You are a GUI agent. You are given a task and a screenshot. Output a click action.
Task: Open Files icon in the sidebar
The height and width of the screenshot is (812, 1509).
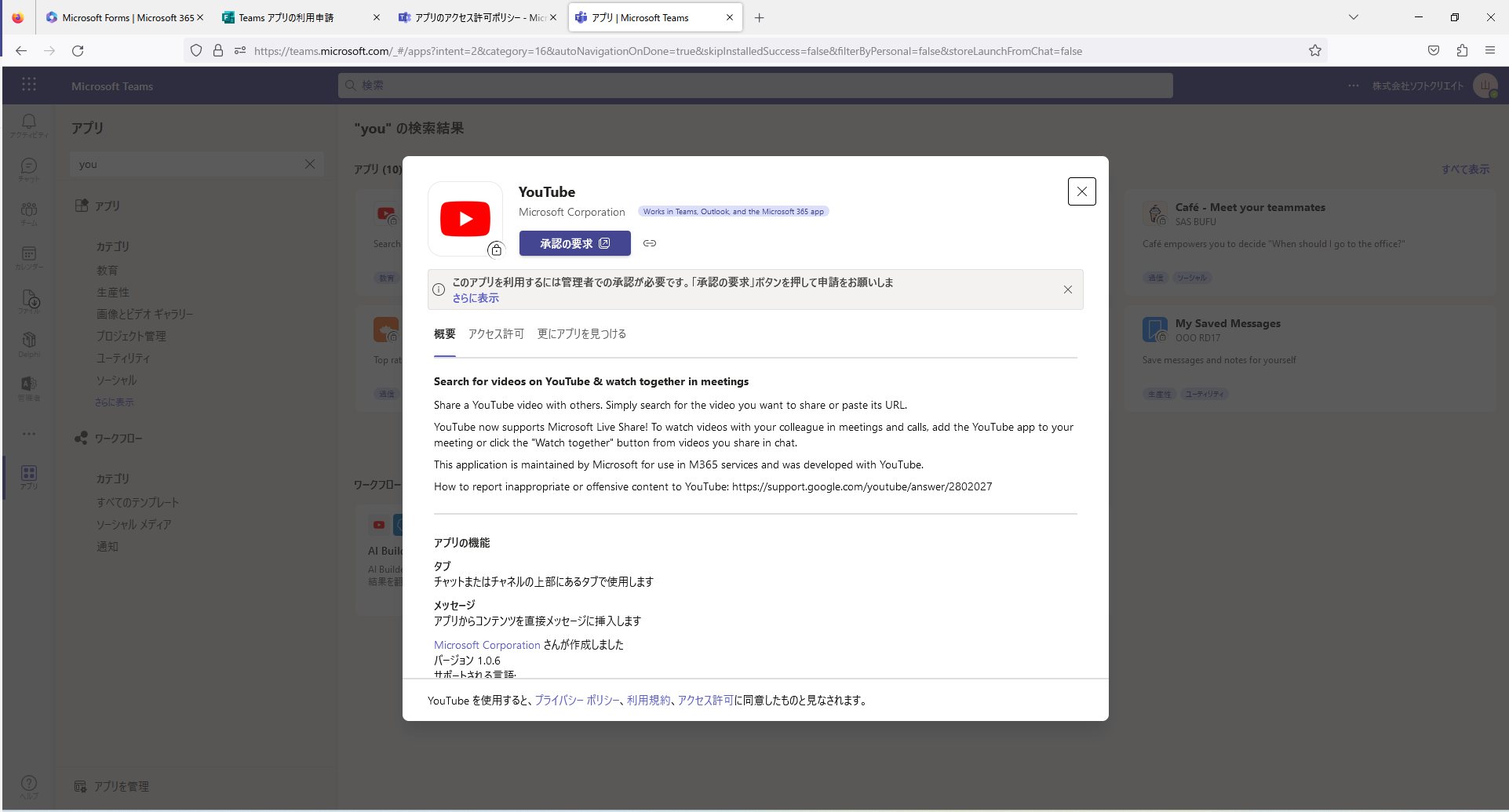coord(29,301)
